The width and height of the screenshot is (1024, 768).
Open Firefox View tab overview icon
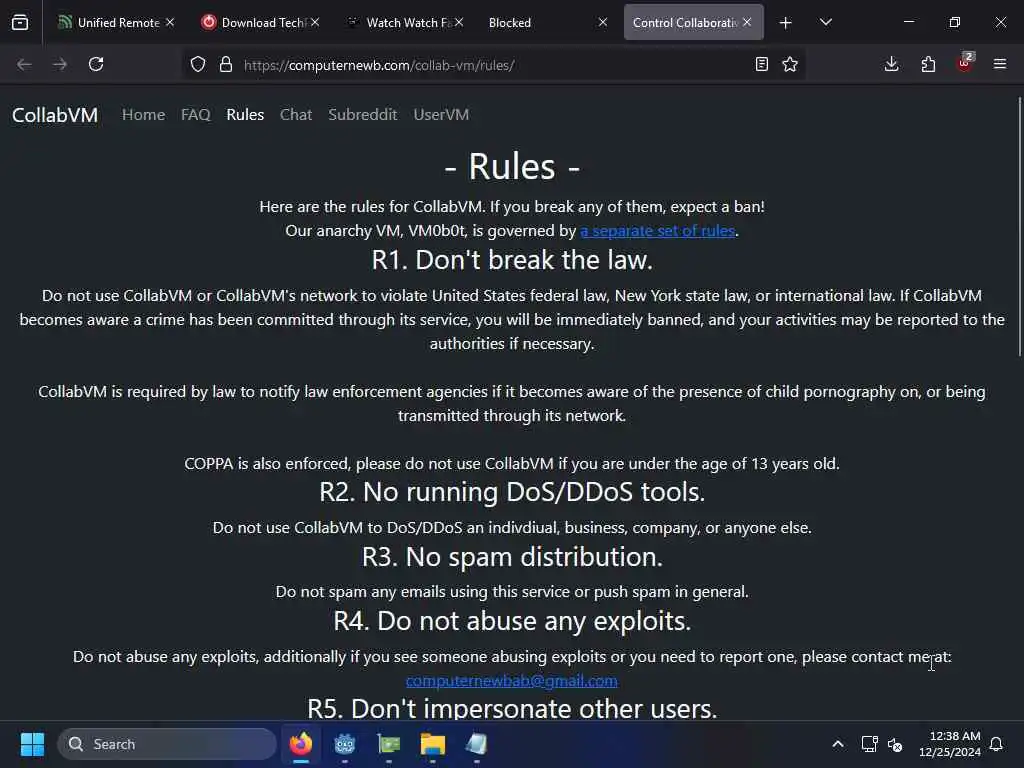click(20, 22)
